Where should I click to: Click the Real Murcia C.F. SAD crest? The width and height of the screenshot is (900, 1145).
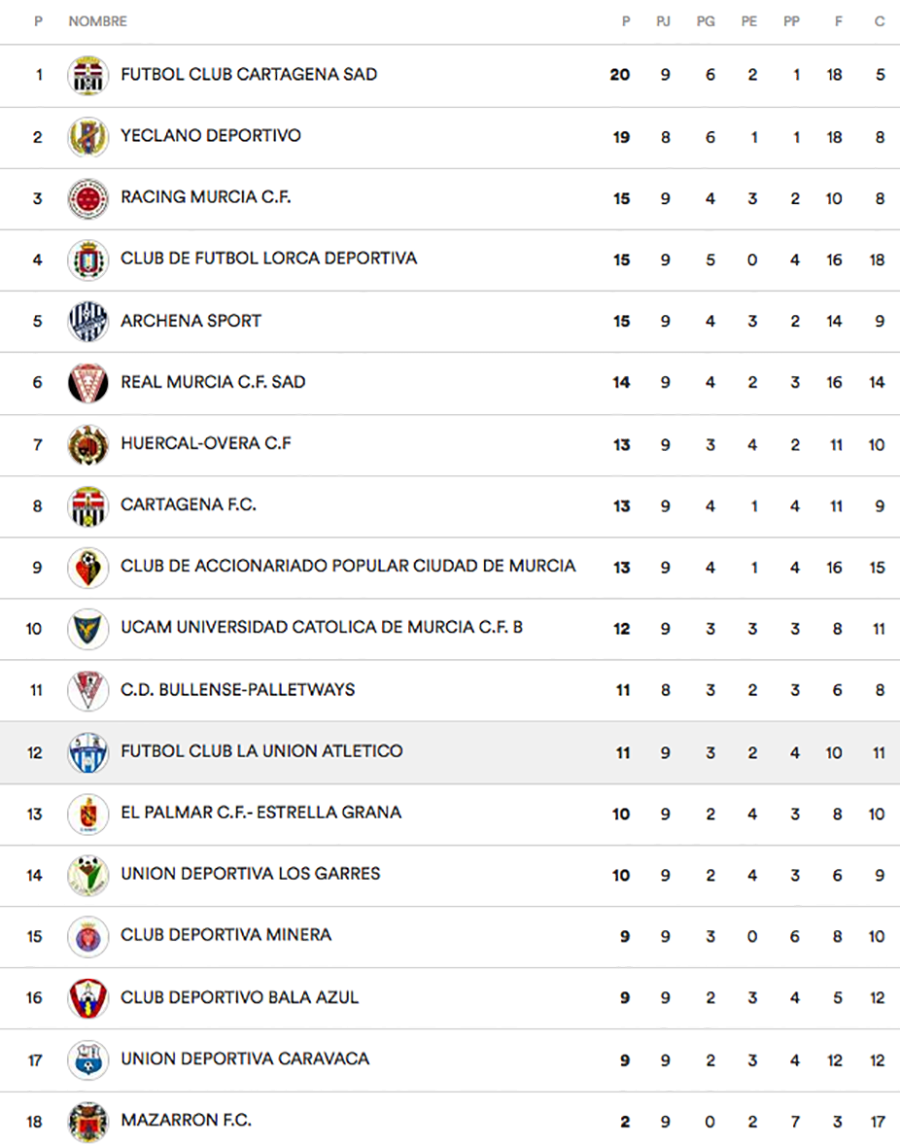[x=88, y=383]
